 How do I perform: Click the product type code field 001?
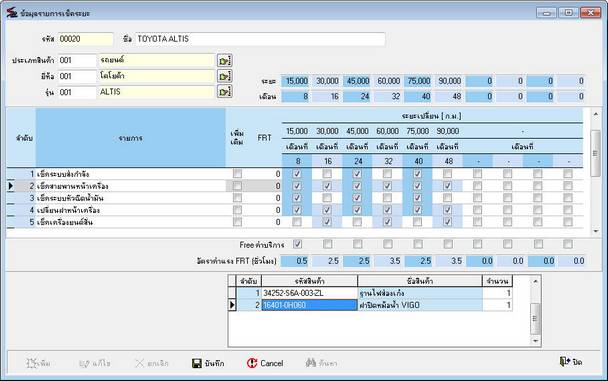(77, 60)
